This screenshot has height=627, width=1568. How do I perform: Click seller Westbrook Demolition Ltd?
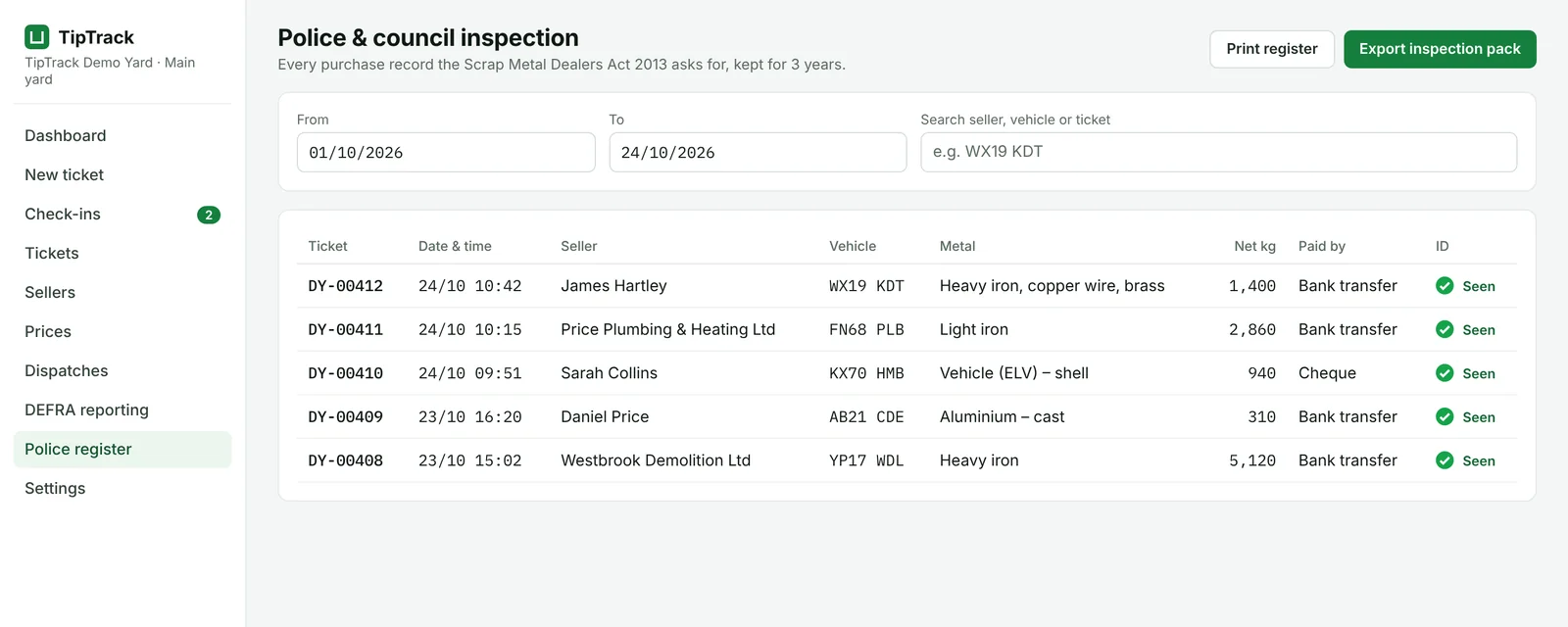(x=656, y=460)
